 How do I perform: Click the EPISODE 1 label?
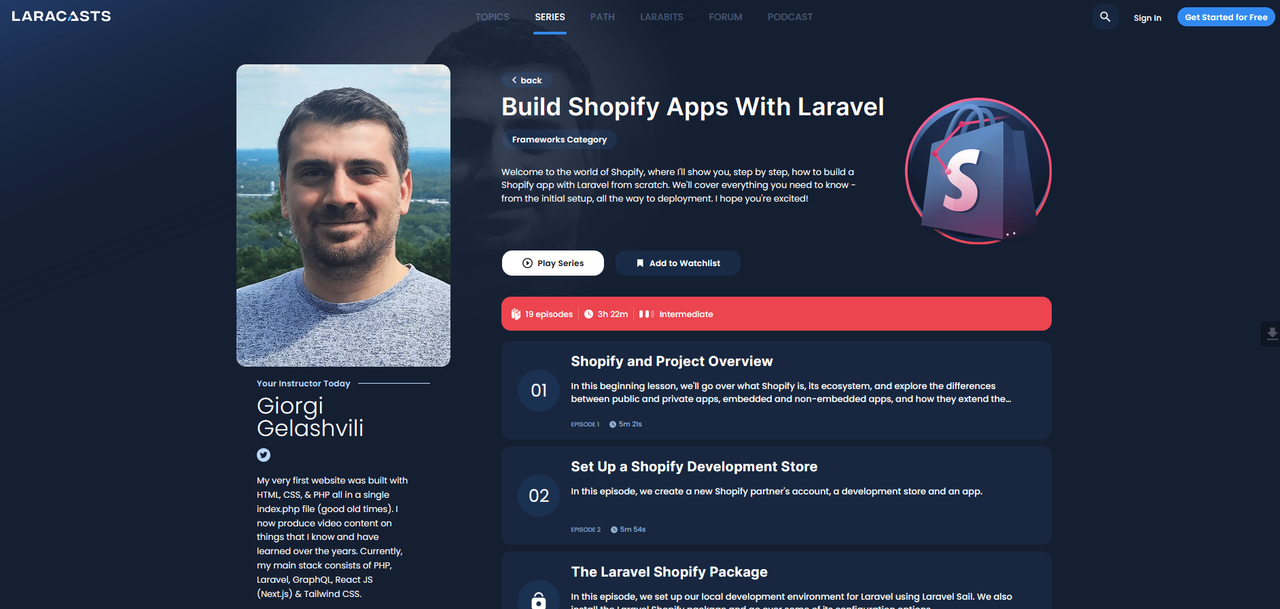point(585,424)
